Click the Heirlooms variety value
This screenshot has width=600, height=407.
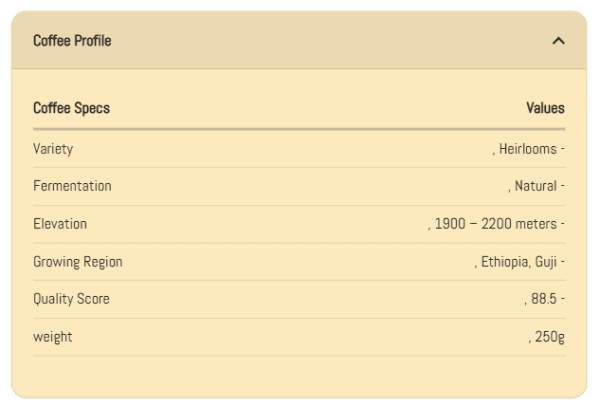coord(530,149)
